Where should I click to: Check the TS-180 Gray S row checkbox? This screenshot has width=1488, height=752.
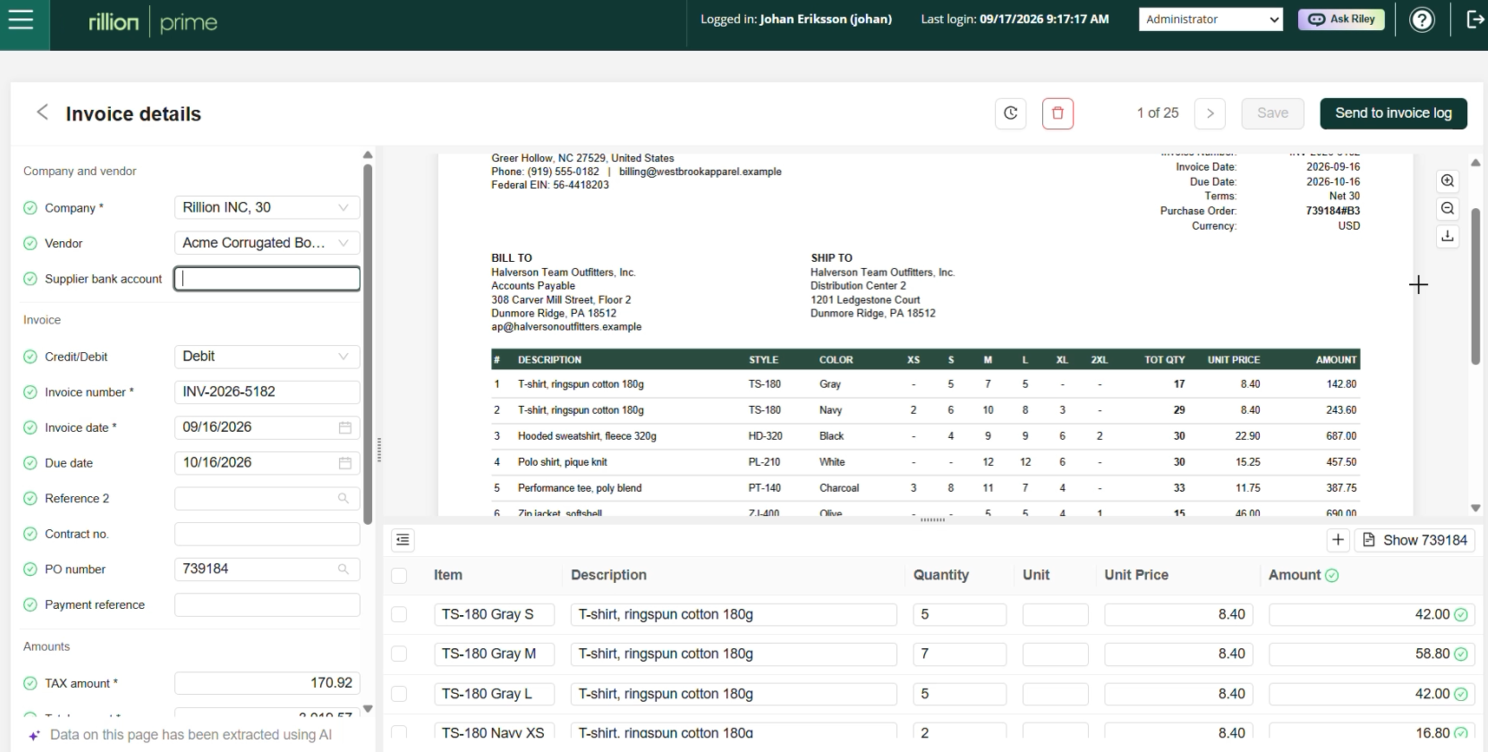pyautogui.click(x=399, y=615)
